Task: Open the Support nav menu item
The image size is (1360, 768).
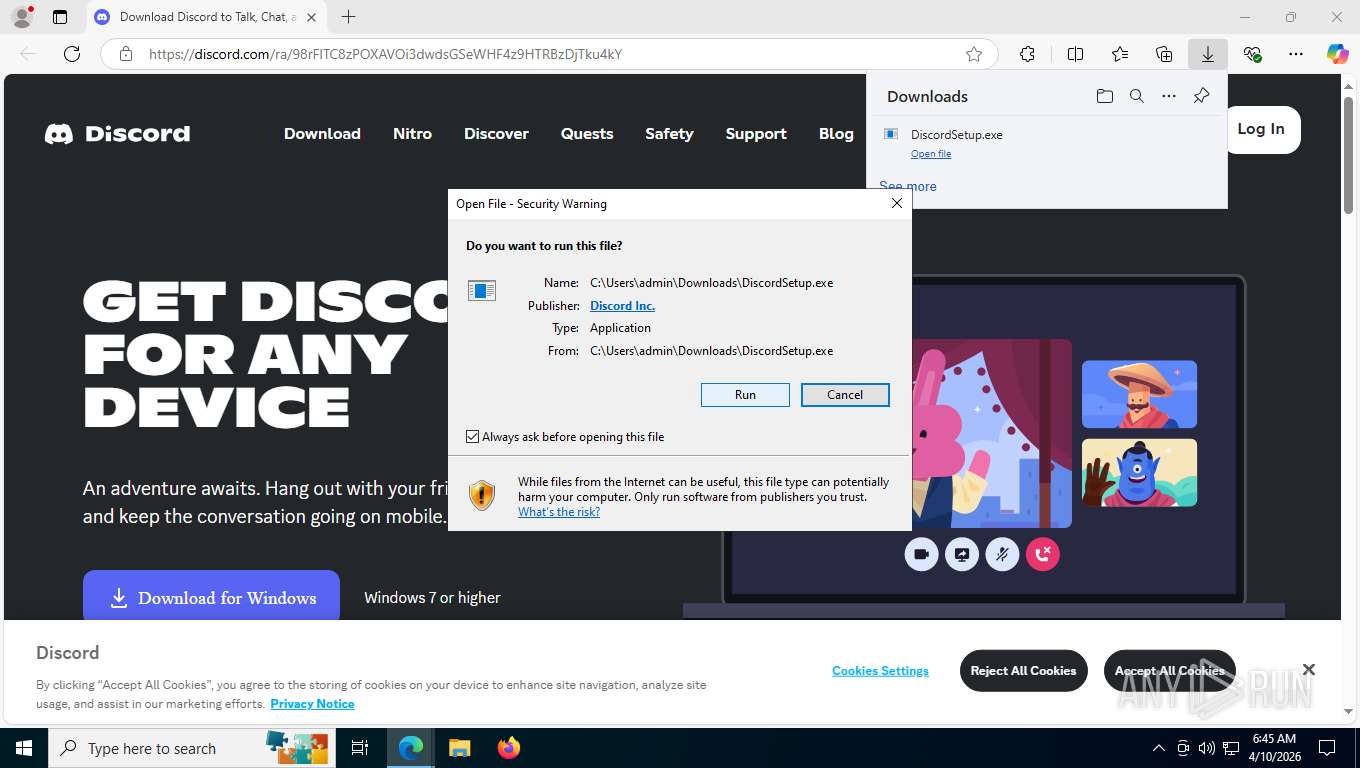Action: (x=756, y=133)
